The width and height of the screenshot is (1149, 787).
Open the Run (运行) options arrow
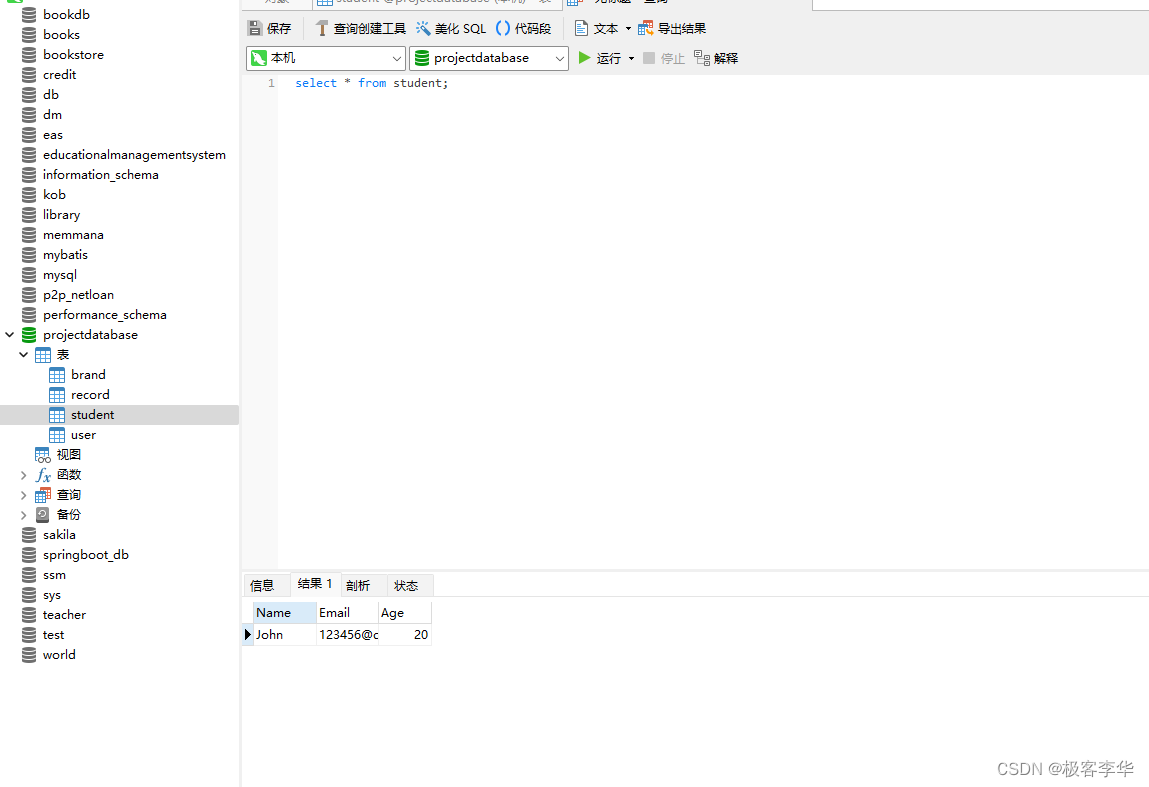pyautogui.click(x=631, y=58)
